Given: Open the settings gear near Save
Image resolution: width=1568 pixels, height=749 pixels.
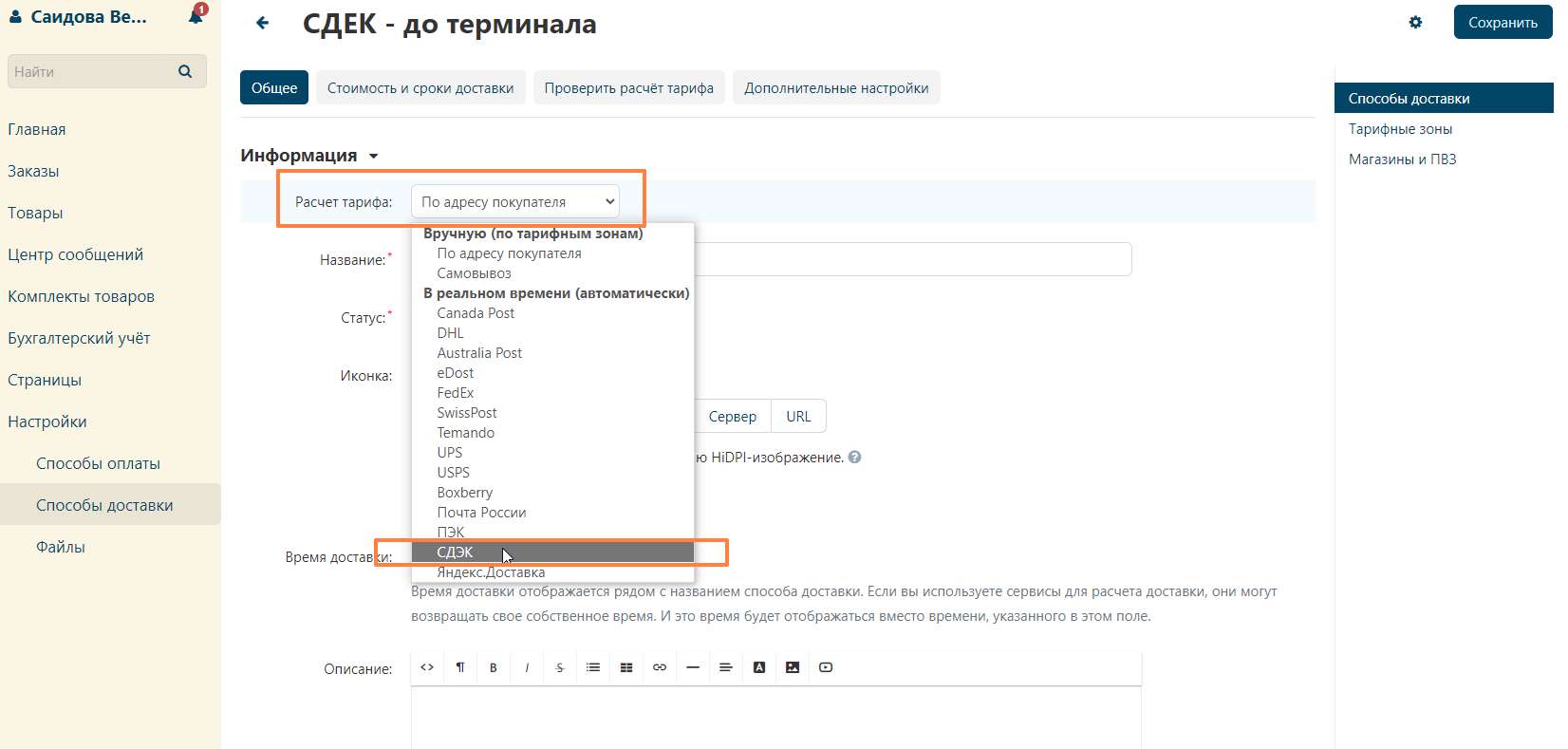Looking at the screenshot, I should (1415, 22).
